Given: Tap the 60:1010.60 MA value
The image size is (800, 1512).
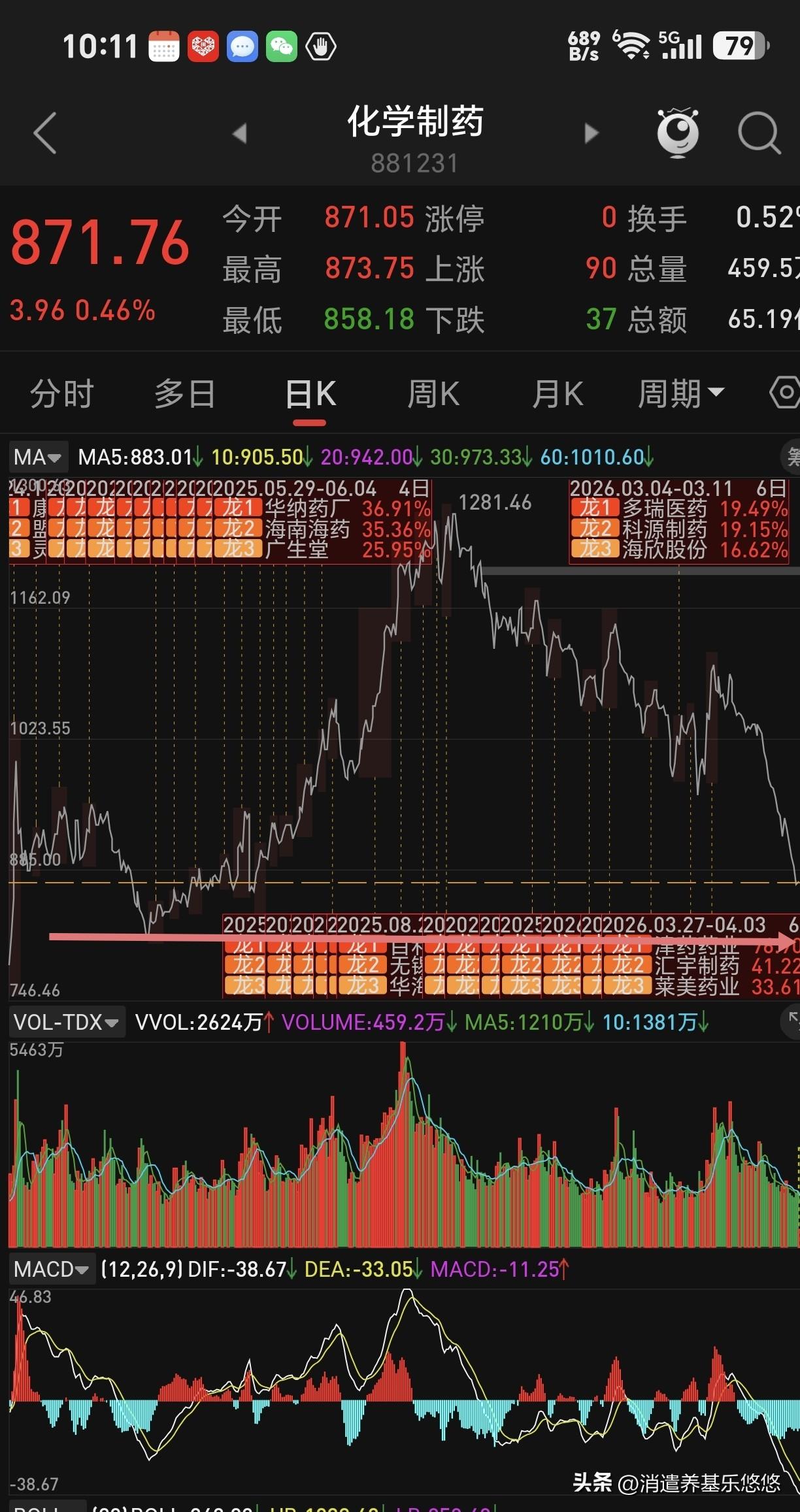Looking at the screenshot, I should [597, 457].
